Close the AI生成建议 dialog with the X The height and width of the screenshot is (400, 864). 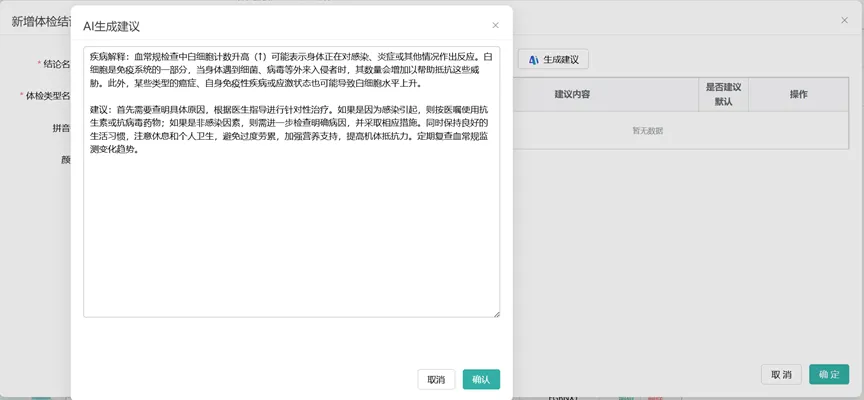click(x=495, y=25)
